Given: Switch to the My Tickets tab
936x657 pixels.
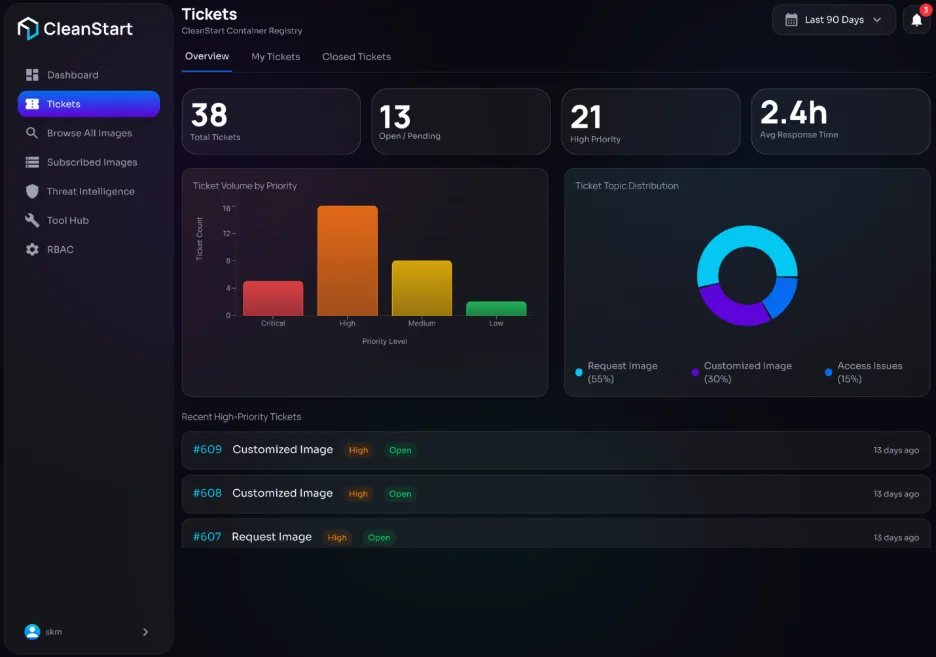Looking at the screenshot, I should click(275, 57).
